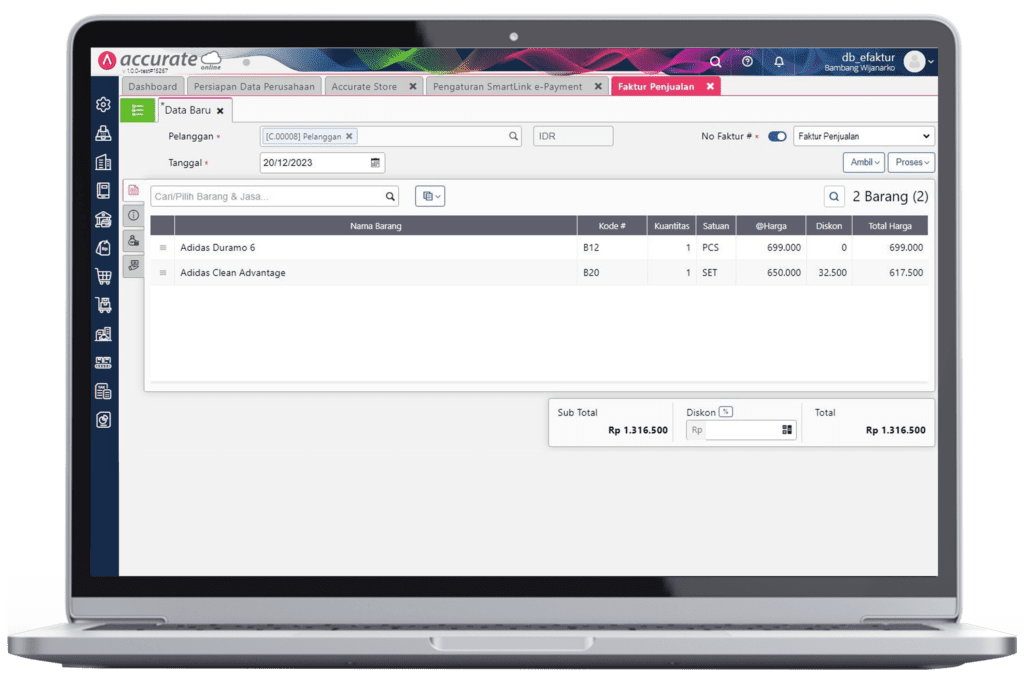The image size is (1024, 683).
Task: Close the Accurate Store tab
Action: 413,86
